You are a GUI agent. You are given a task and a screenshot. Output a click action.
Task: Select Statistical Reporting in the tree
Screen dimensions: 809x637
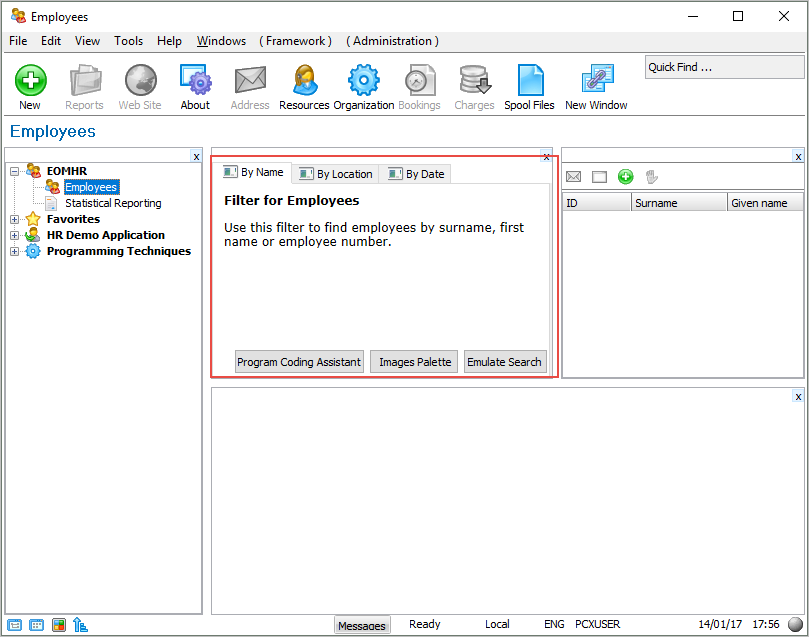click(x=112, y=203)
